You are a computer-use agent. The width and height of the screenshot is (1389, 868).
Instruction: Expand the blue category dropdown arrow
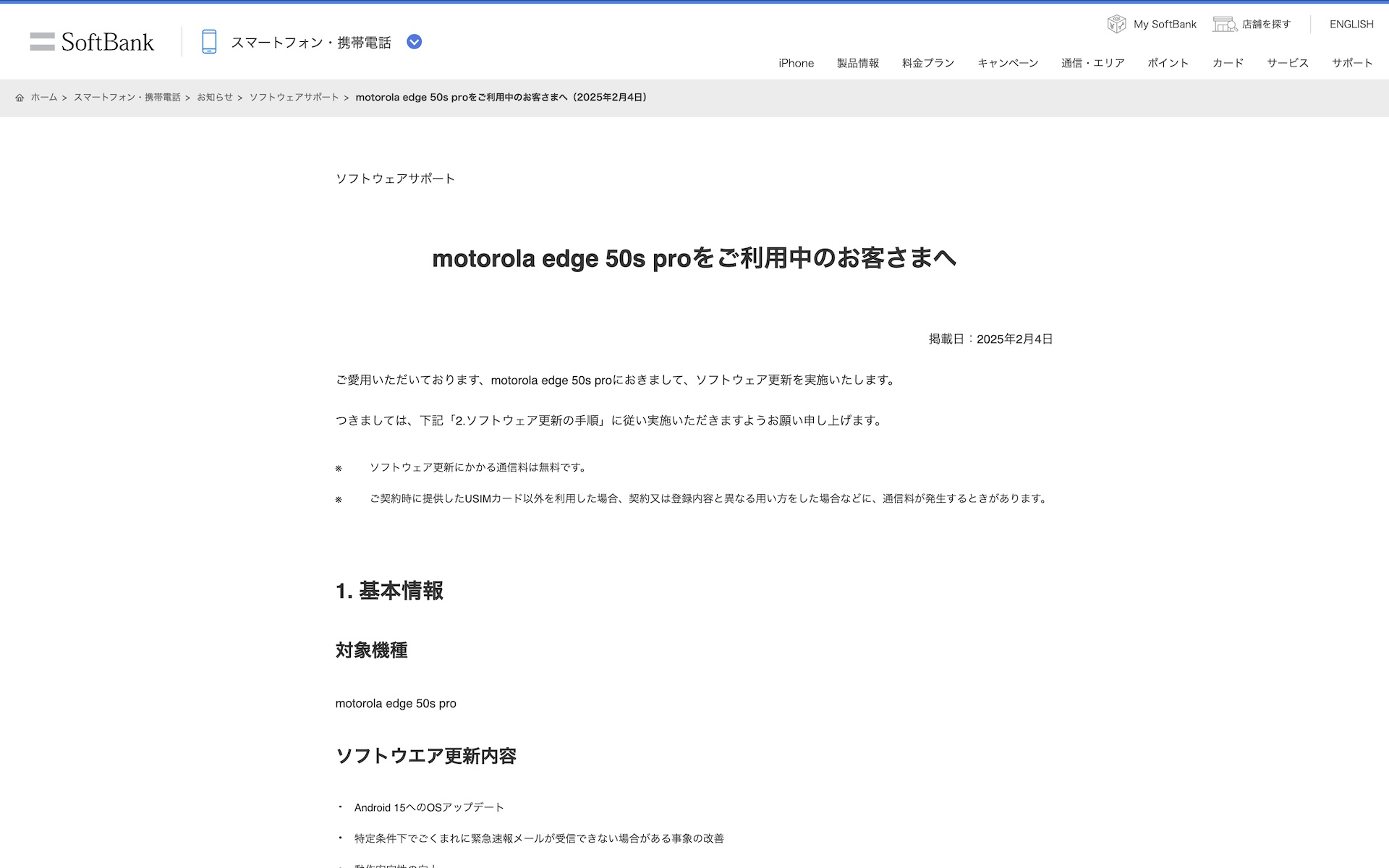tap(414, 42)
